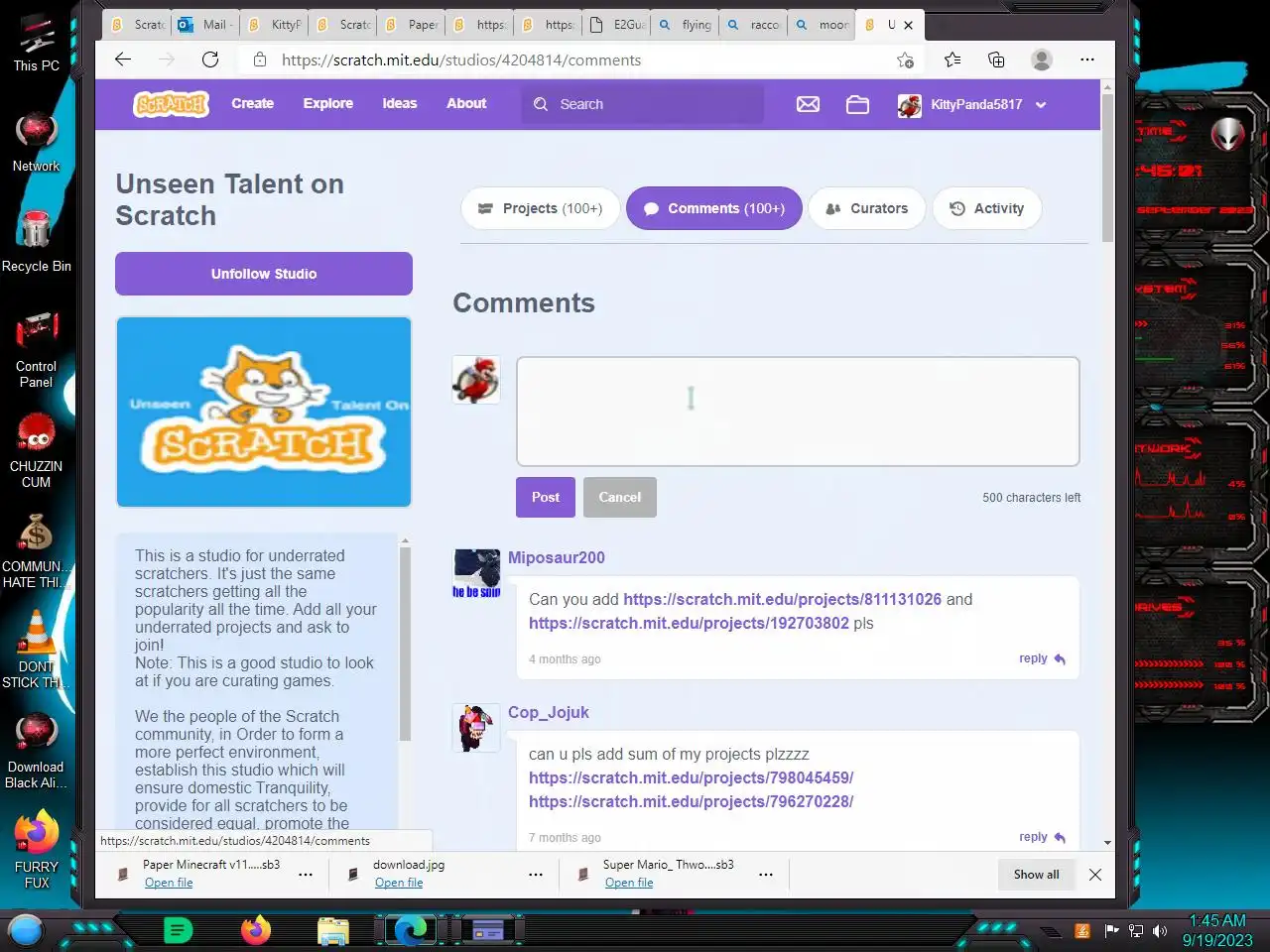Click the browser refresh icon
This screenshot has height=952, width=1270.
coord(210,59)
